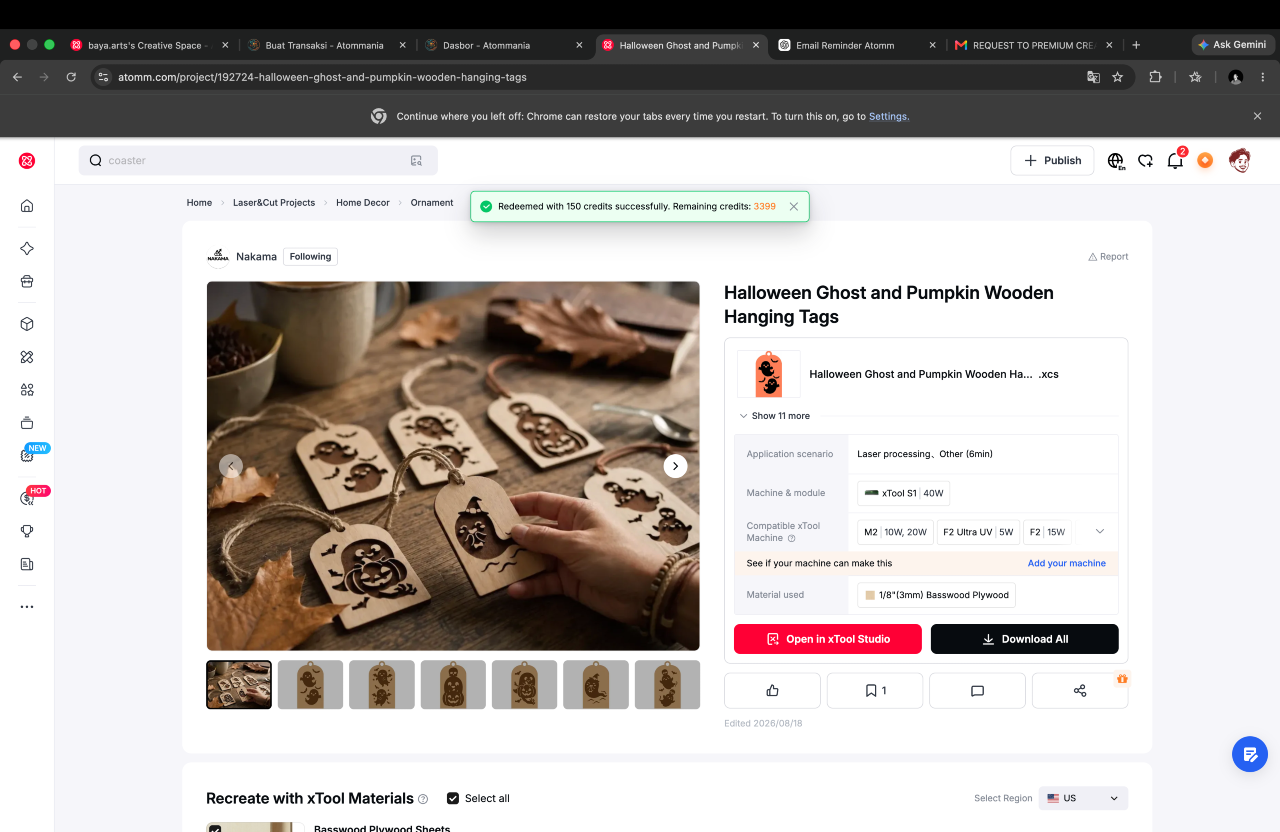The width and height of the screenshot is (1280, 832).
Task: Switch to Buat Transaksi - Atommania tab
Action: [x=326, y=45]
